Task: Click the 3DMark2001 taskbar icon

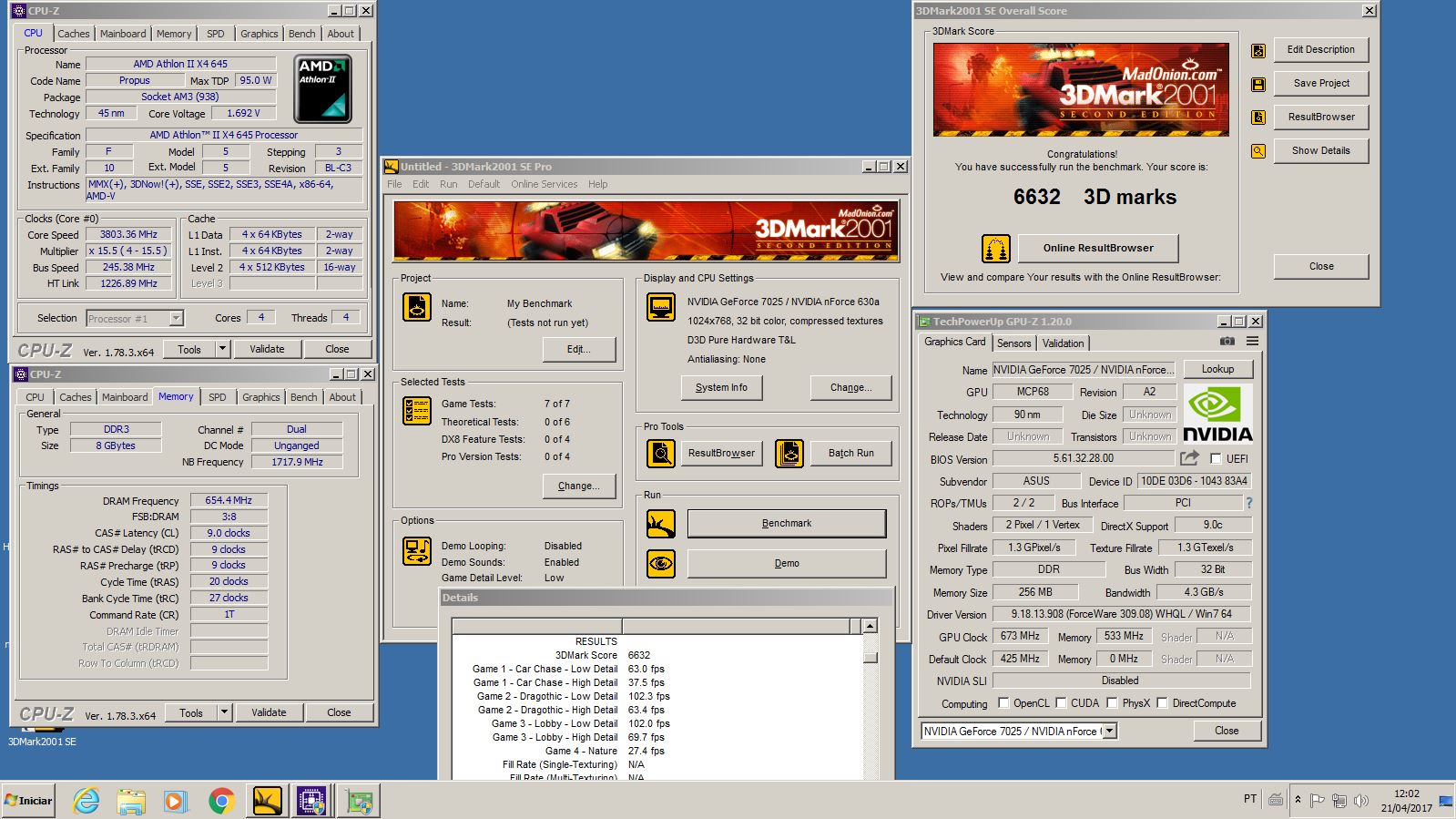Action: pyautogui.click(x=267, y=801)
